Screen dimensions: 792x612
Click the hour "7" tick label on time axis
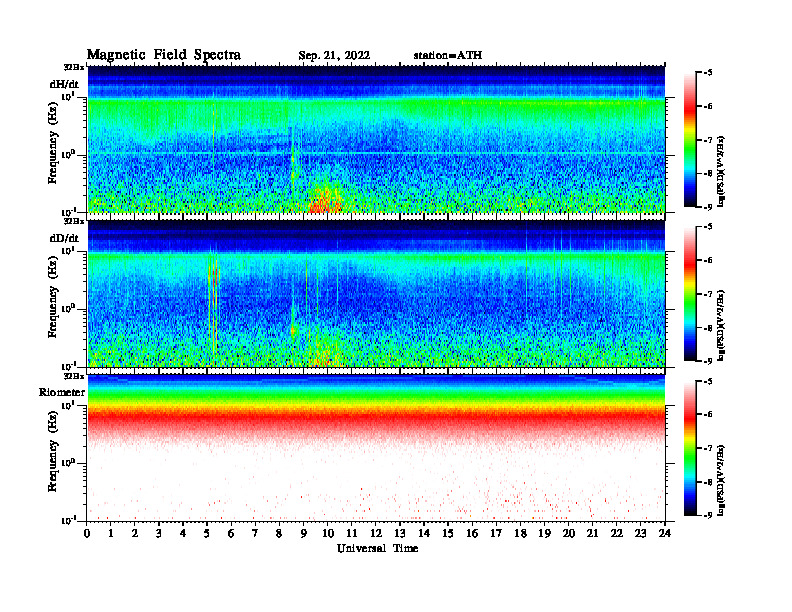pos(255,534)
